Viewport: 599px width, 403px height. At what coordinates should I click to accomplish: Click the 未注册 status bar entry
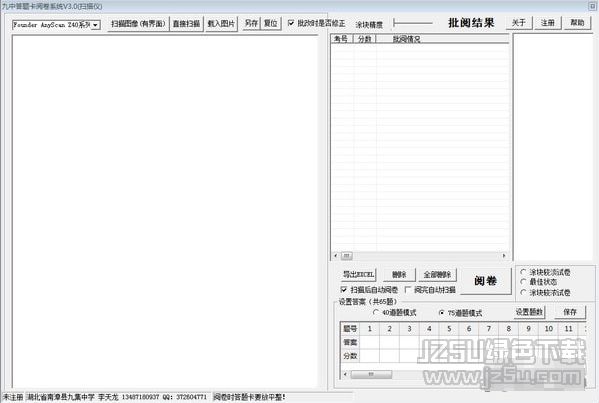[13, 397]
